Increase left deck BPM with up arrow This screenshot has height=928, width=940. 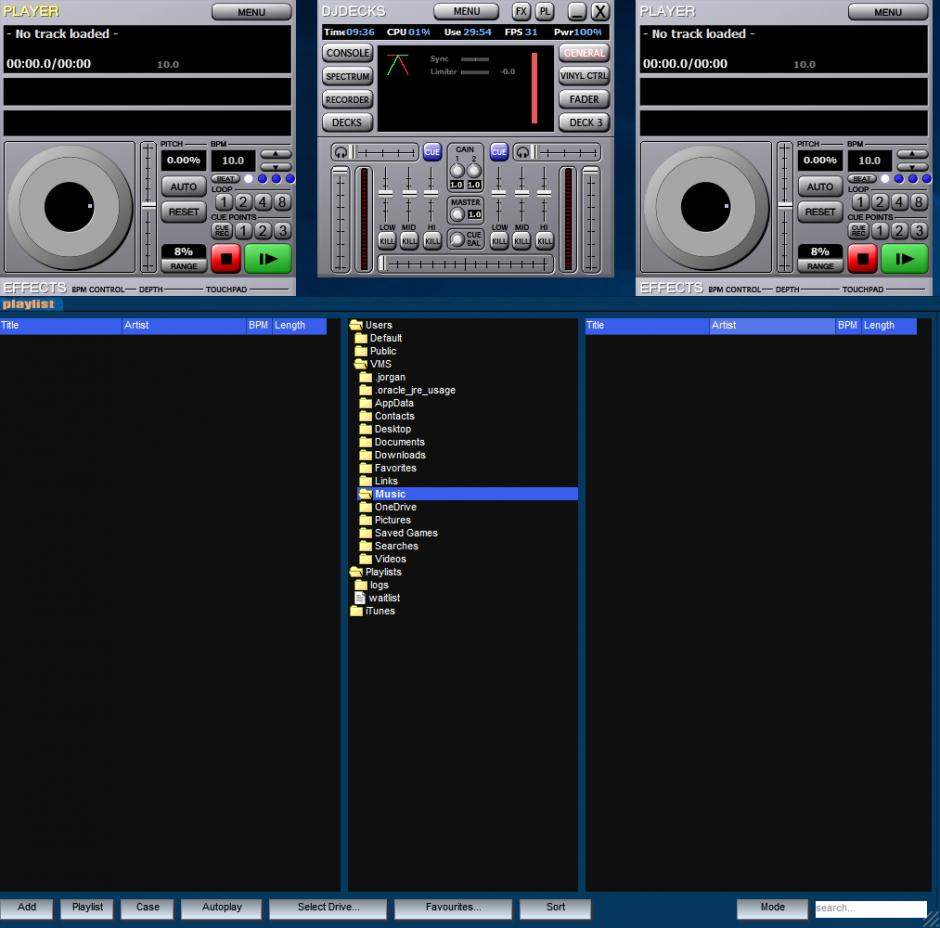276,154
